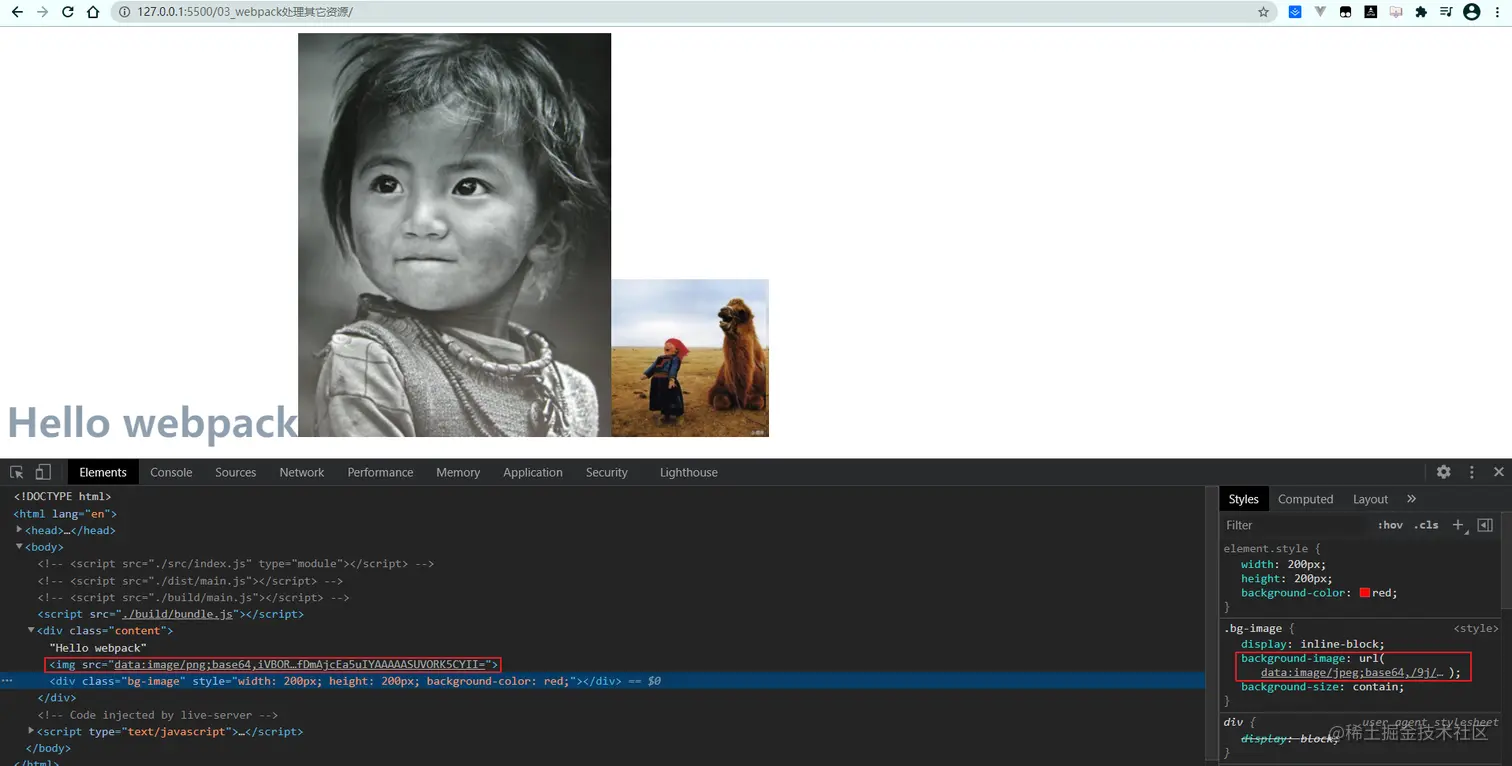1512x766 pixels.
Task: Switch to the Console tab
Action: [x=170, y=471]
